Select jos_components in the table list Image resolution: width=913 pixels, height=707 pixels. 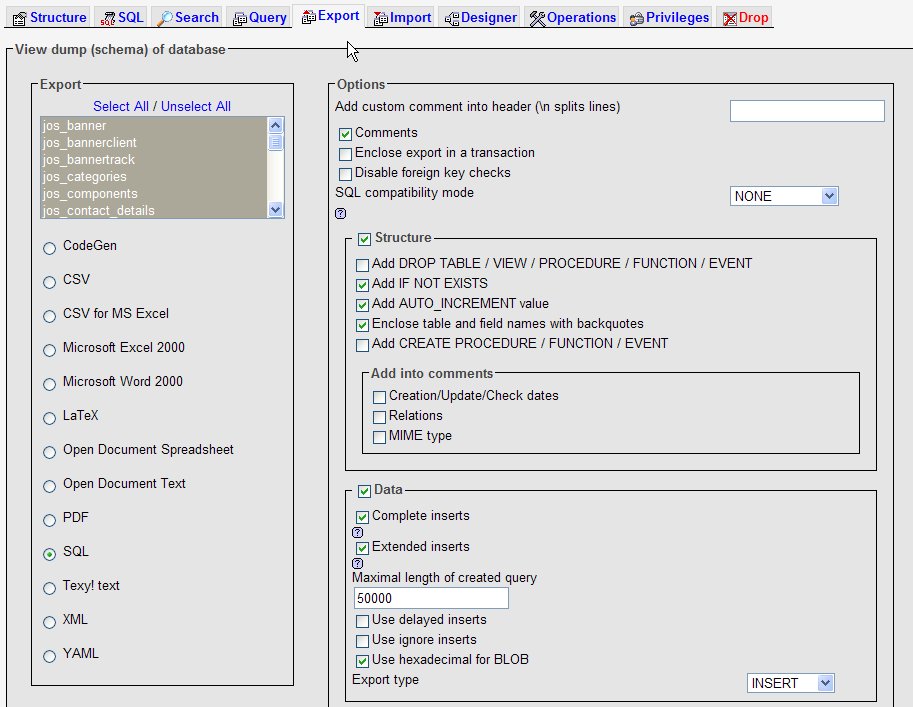click(x=154, y=193)
